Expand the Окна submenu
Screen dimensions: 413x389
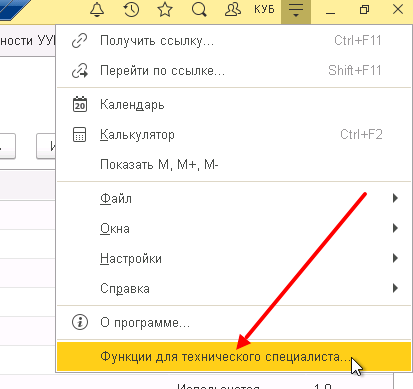pos(234,229)
